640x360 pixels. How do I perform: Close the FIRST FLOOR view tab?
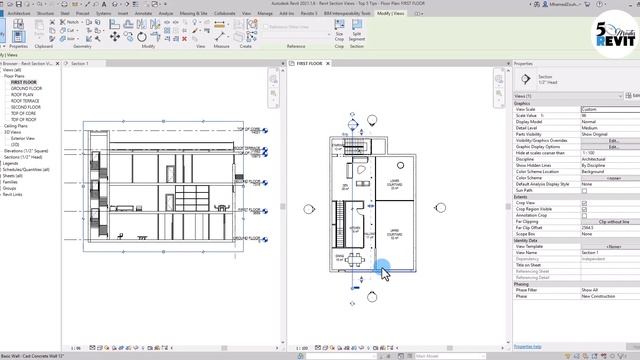tap(328, 64)
